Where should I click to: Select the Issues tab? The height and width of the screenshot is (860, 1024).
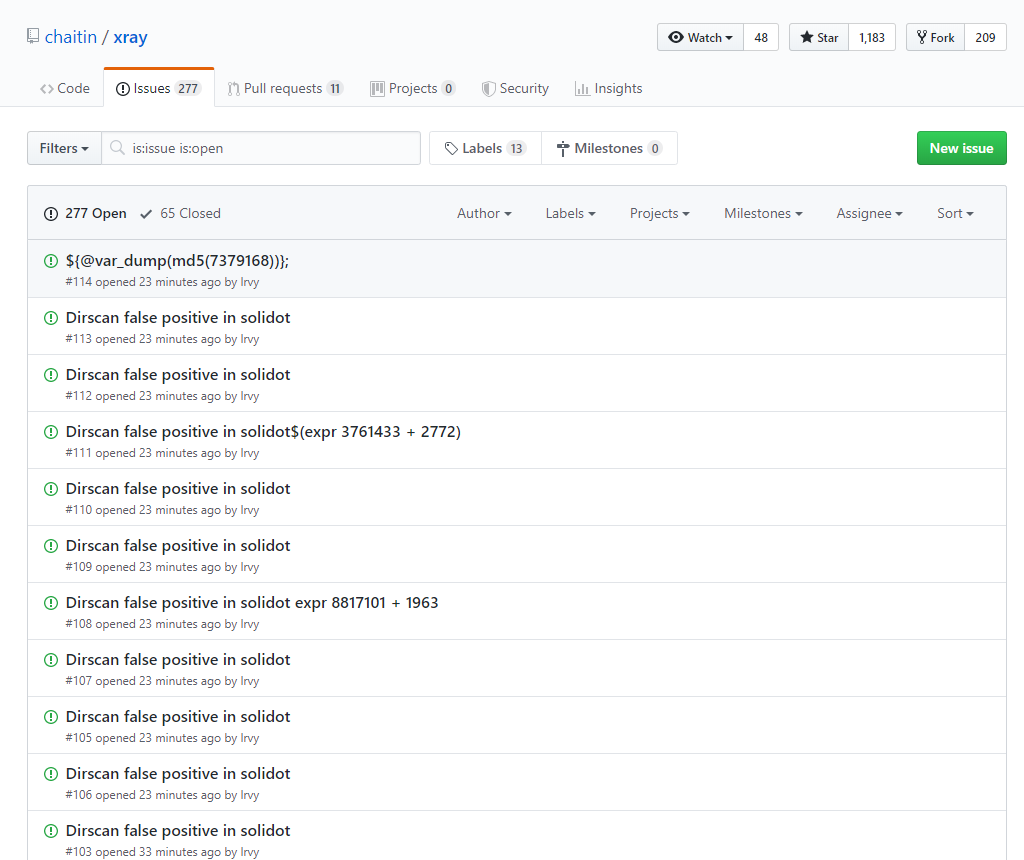[x=159, y=88]
